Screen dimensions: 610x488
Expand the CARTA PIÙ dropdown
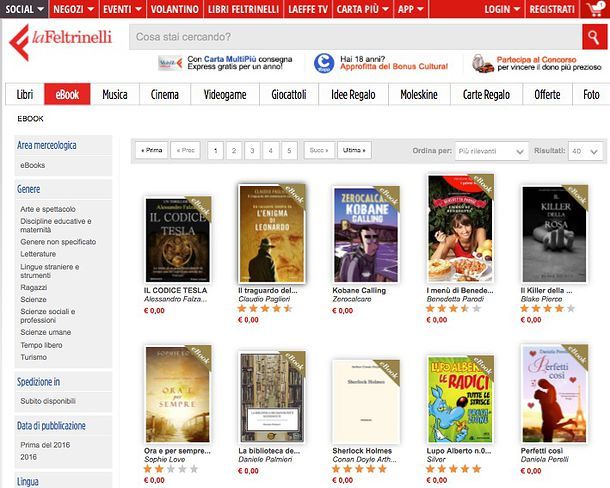click(363, 9)
